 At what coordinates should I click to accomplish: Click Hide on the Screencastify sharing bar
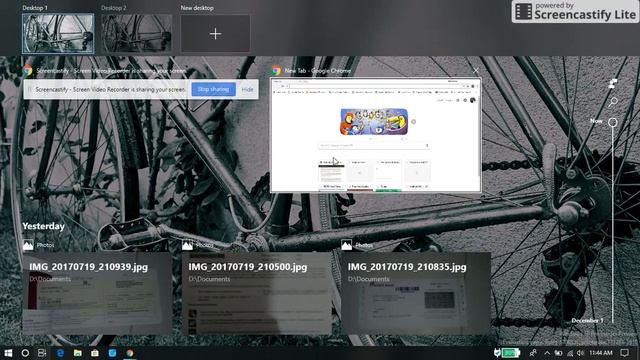pos(247,89)
